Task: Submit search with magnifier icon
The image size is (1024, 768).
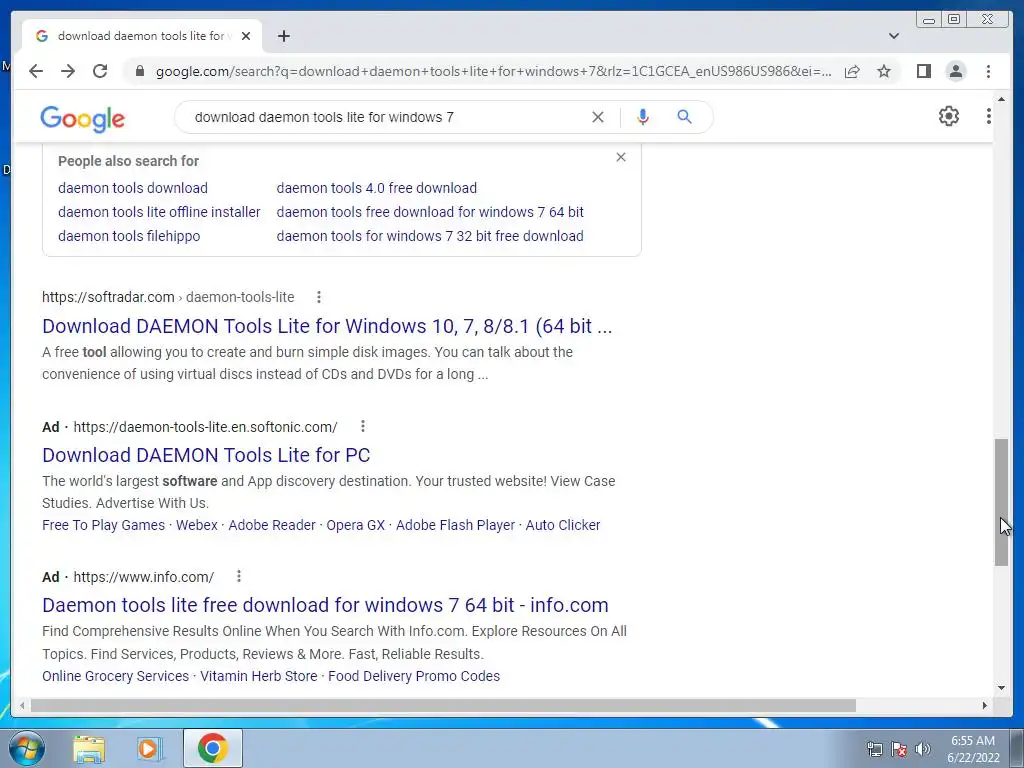Action: click(x=684, y=117)
